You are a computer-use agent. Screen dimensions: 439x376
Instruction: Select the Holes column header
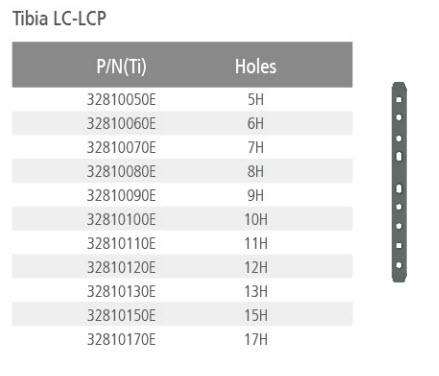click(x=256, y=66)
